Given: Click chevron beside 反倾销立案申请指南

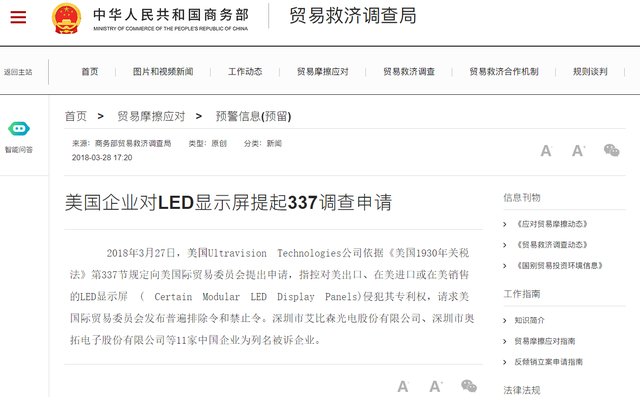Looking at the screenshot, I should point(505,362).
